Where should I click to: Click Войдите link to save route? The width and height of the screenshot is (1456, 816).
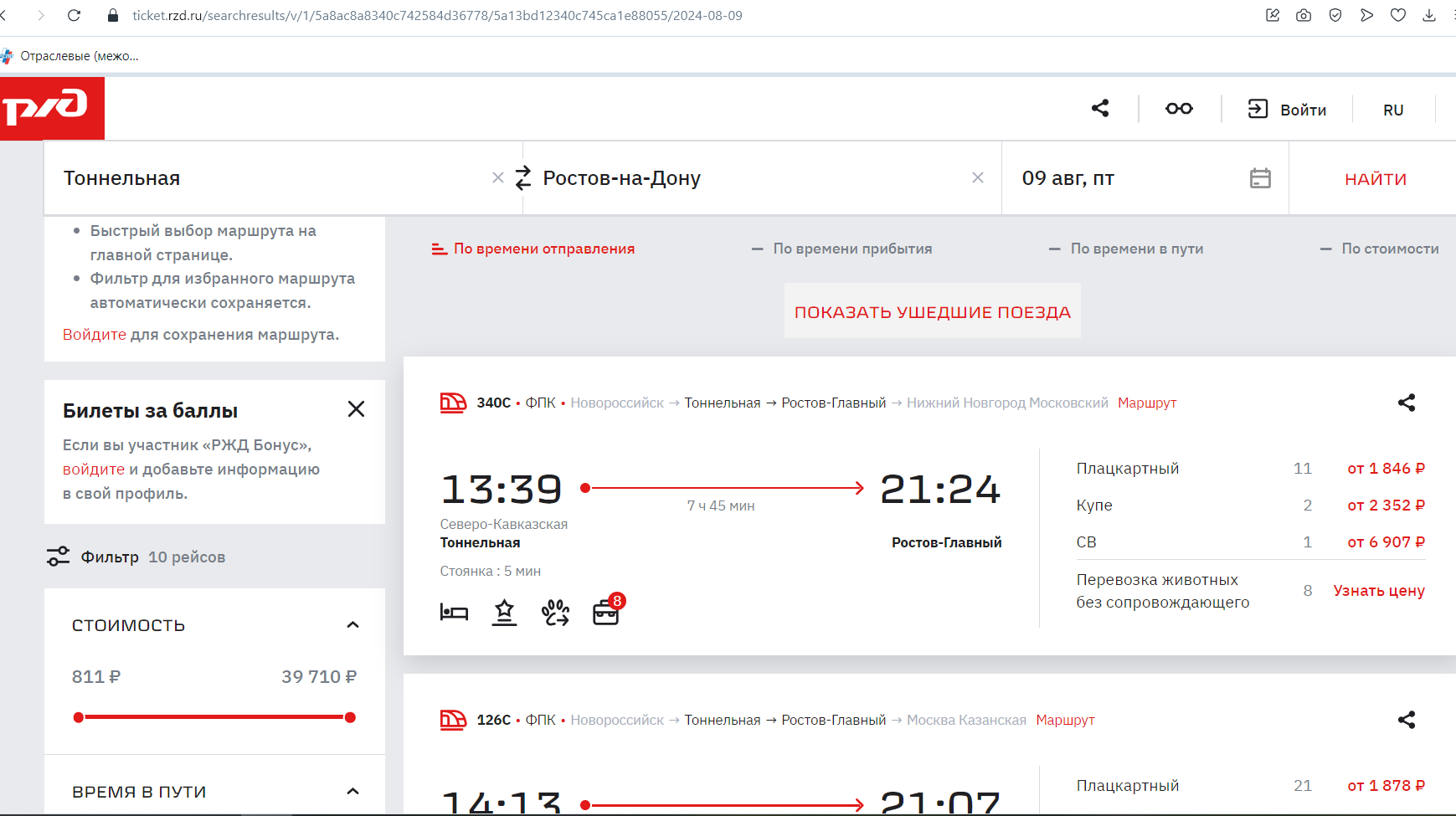(95, 335)
